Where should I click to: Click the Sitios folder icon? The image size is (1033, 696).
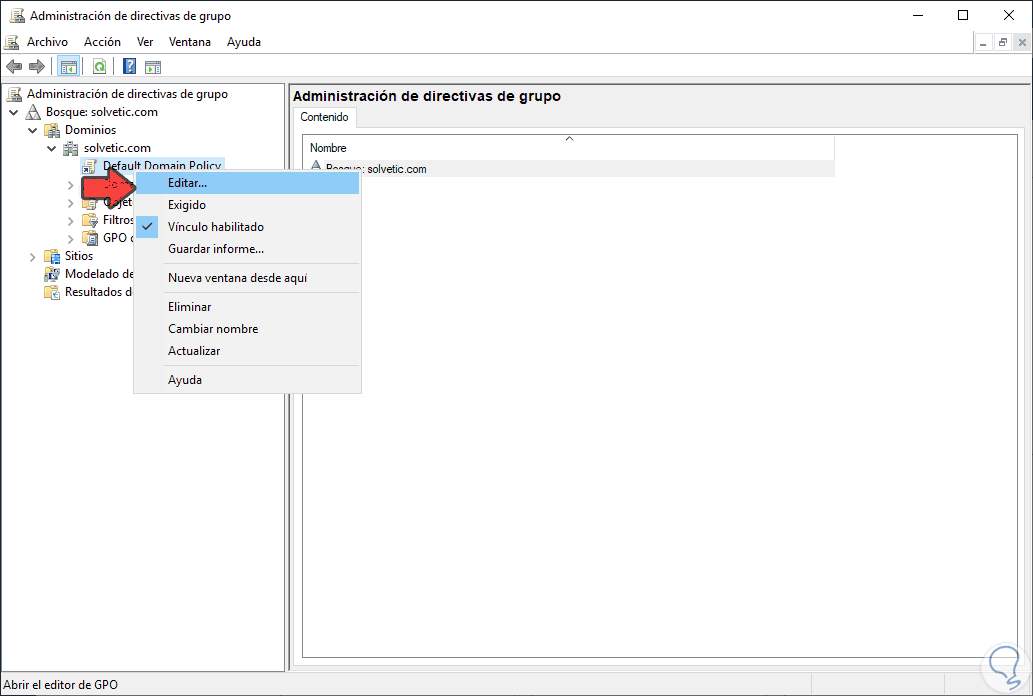click(52, 256)
